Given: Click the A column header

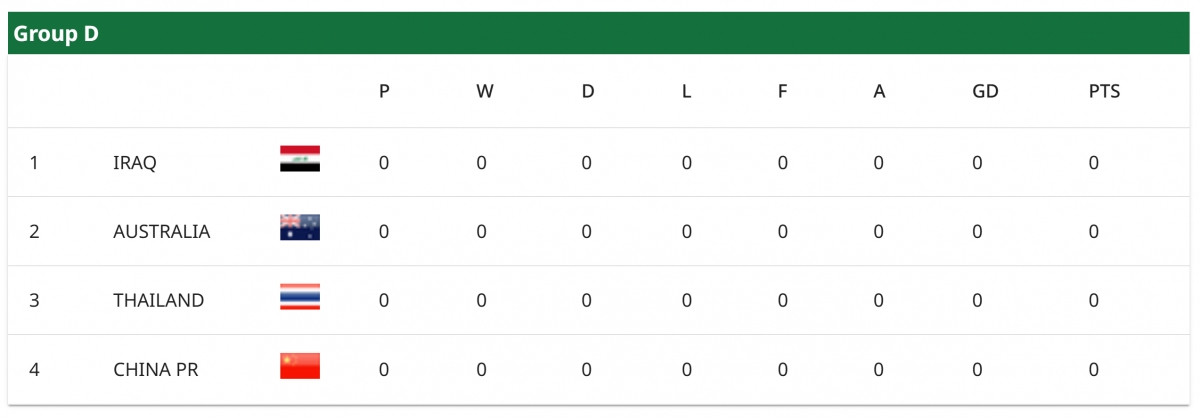Looking at the screenshot, I should click(x=879, y=92).
